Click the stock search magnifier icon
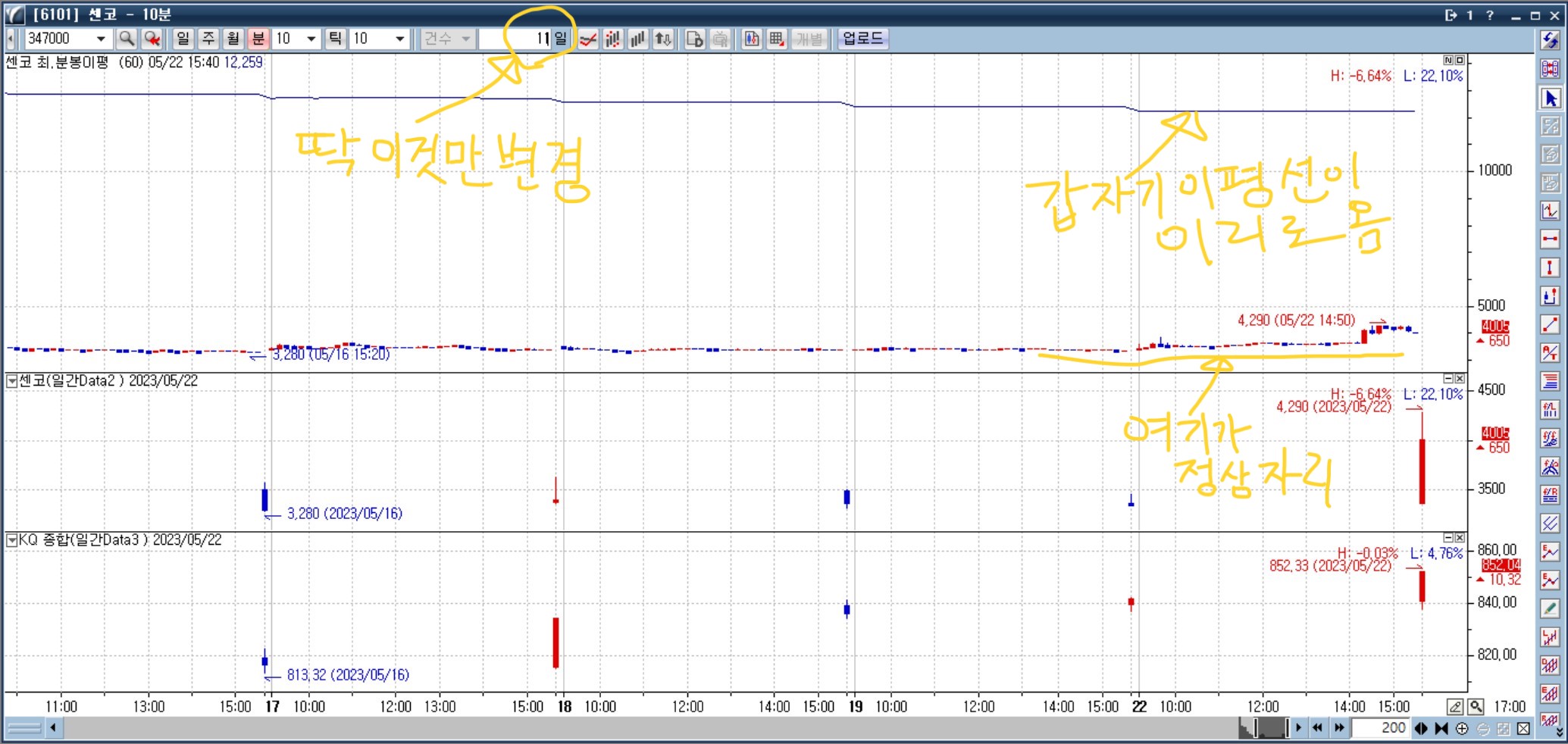Viewport: 1568px width, 744px height. pyautogui.click(x=127, y=39)
